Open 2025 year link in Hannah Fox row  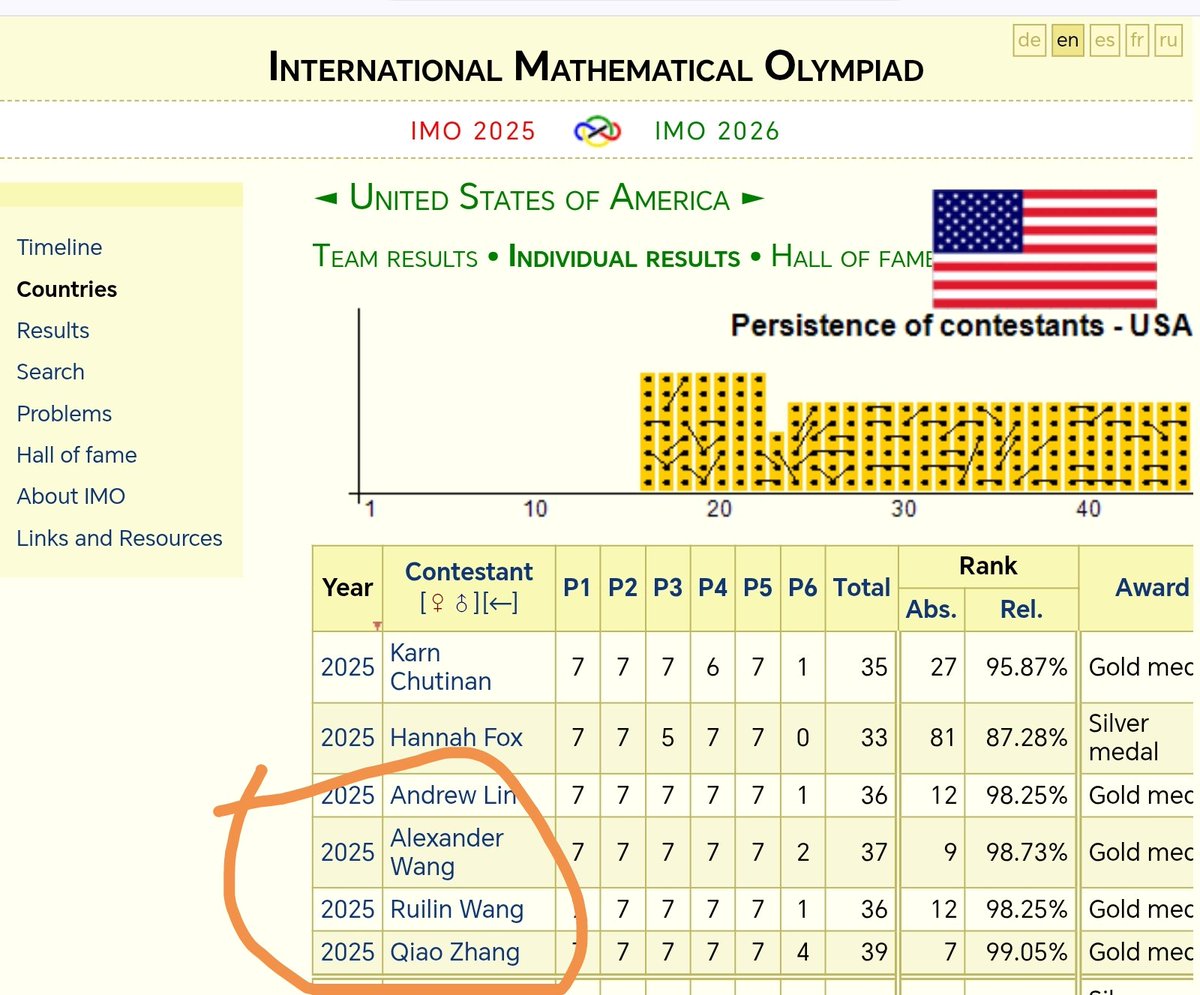tap(347, 738)
